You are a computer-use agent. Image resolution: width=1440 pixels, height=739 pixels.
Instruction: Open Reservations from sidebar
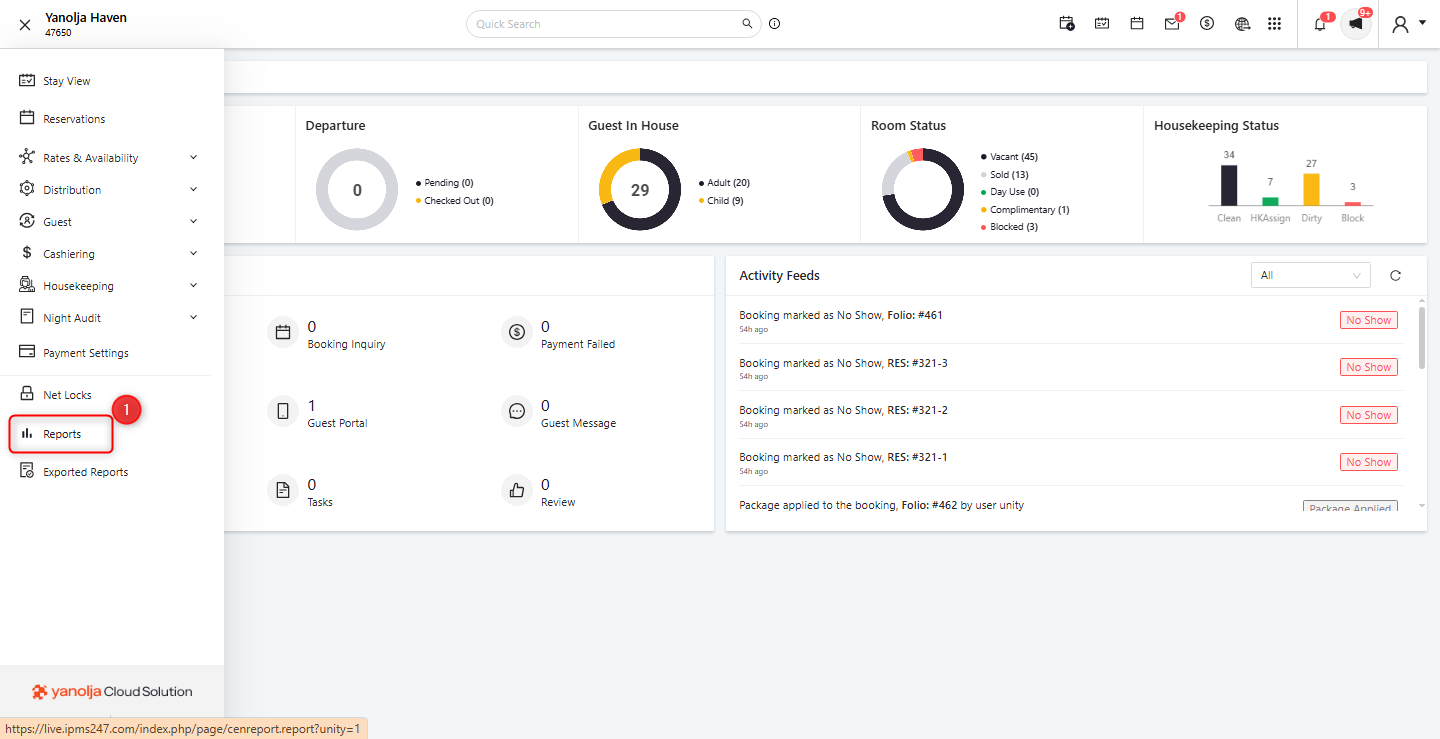(74, 119)
